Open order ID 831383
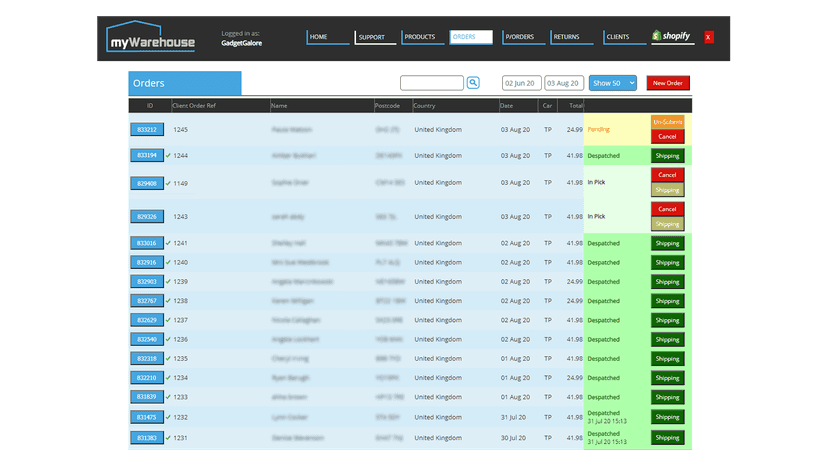This screenshot has height=466, width=828. coord(147,438)
